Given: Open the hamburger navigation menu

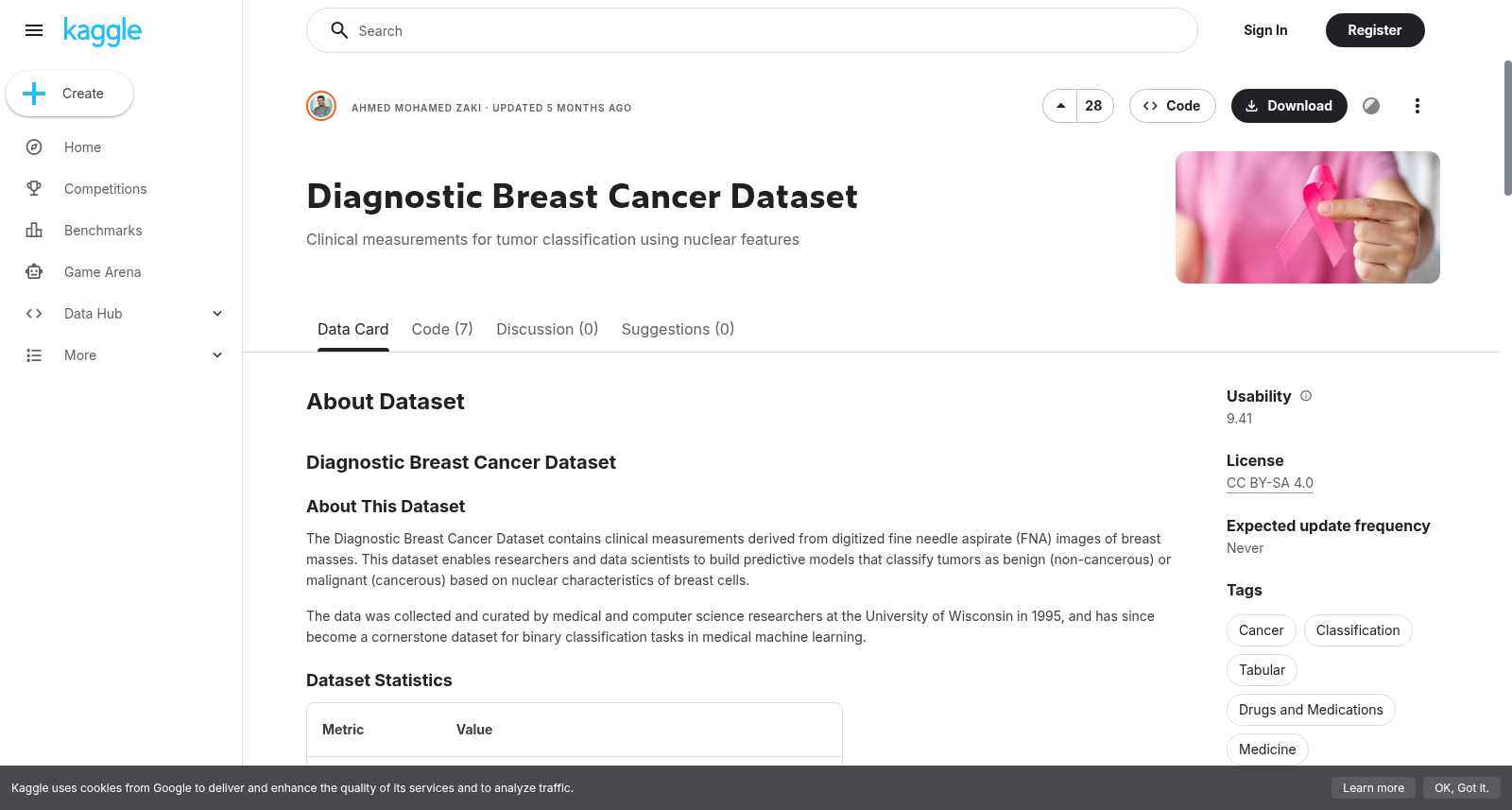Looking at the screenshot, I should tap(34, 30).
